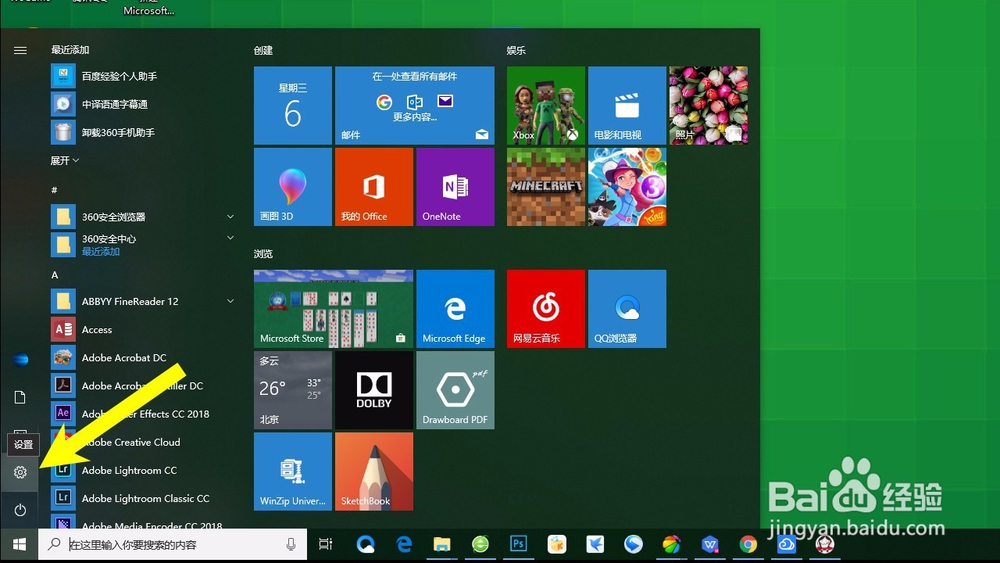Expand the recently added list (展开)
This screenshot has height=563, width=1000.
tap(64, 161)
